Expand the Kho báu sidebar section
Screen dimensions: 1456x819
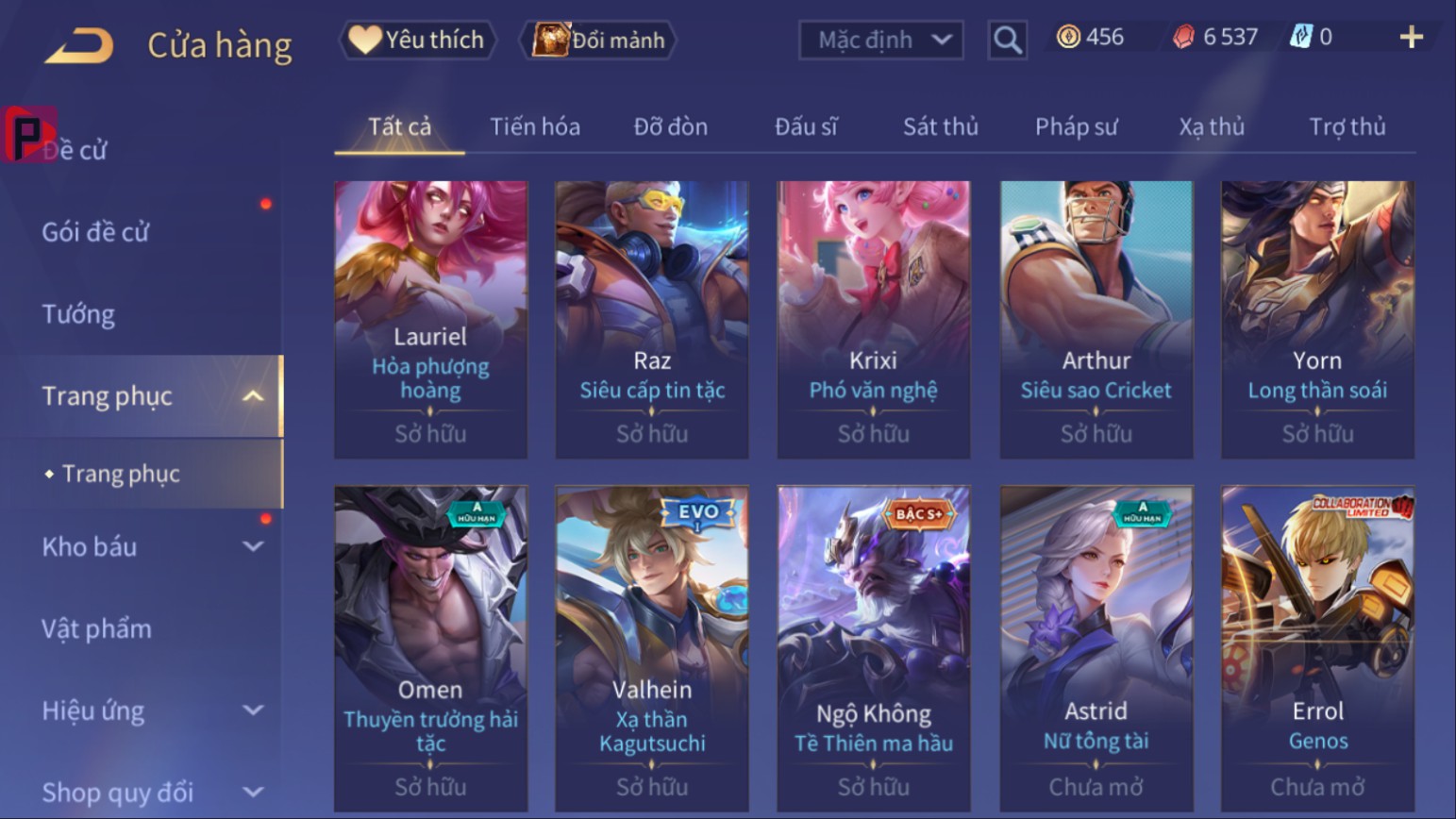point(253,546)
